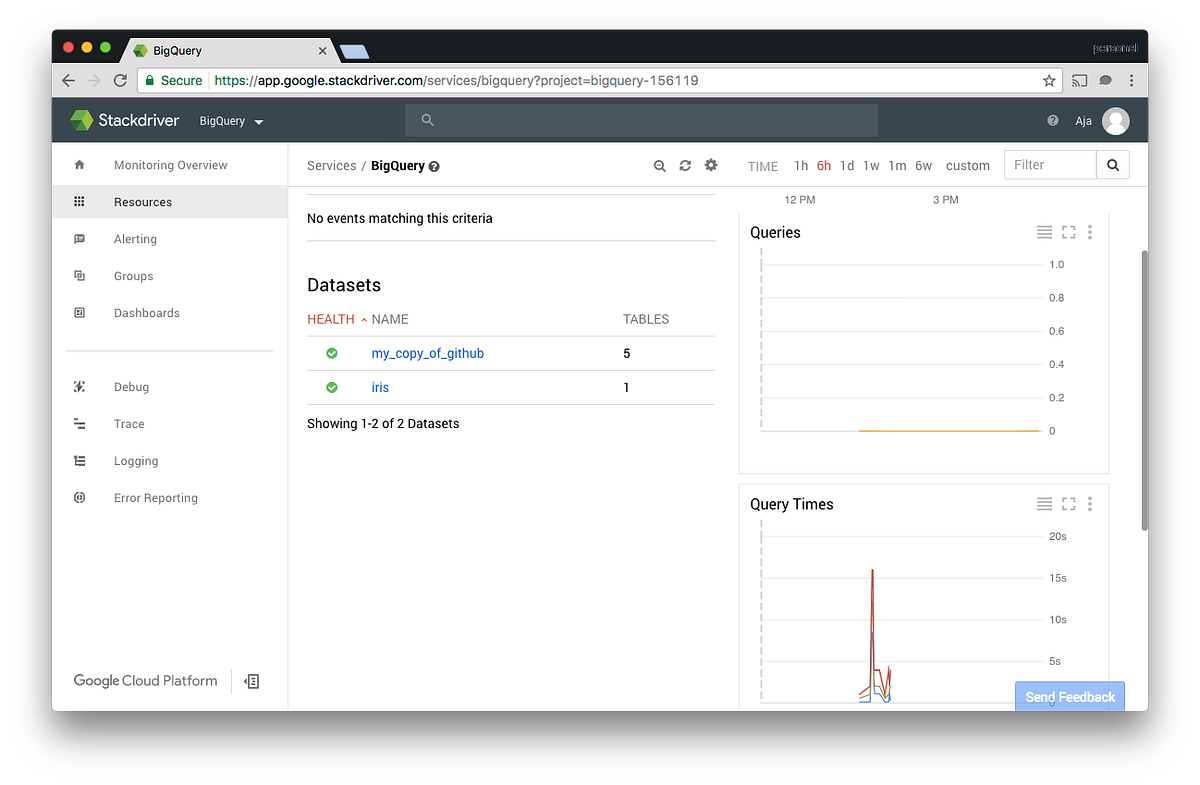The width and height of the screenshot is (1200, 785).
Task: Switch the time range to 1d
Action: tap(847, 166)
